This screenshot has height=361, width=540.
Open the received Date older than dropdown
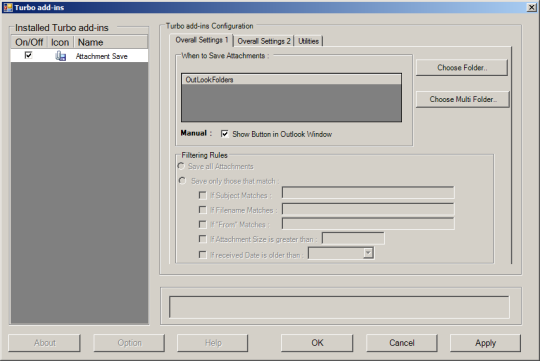click(x=368, y=253)
